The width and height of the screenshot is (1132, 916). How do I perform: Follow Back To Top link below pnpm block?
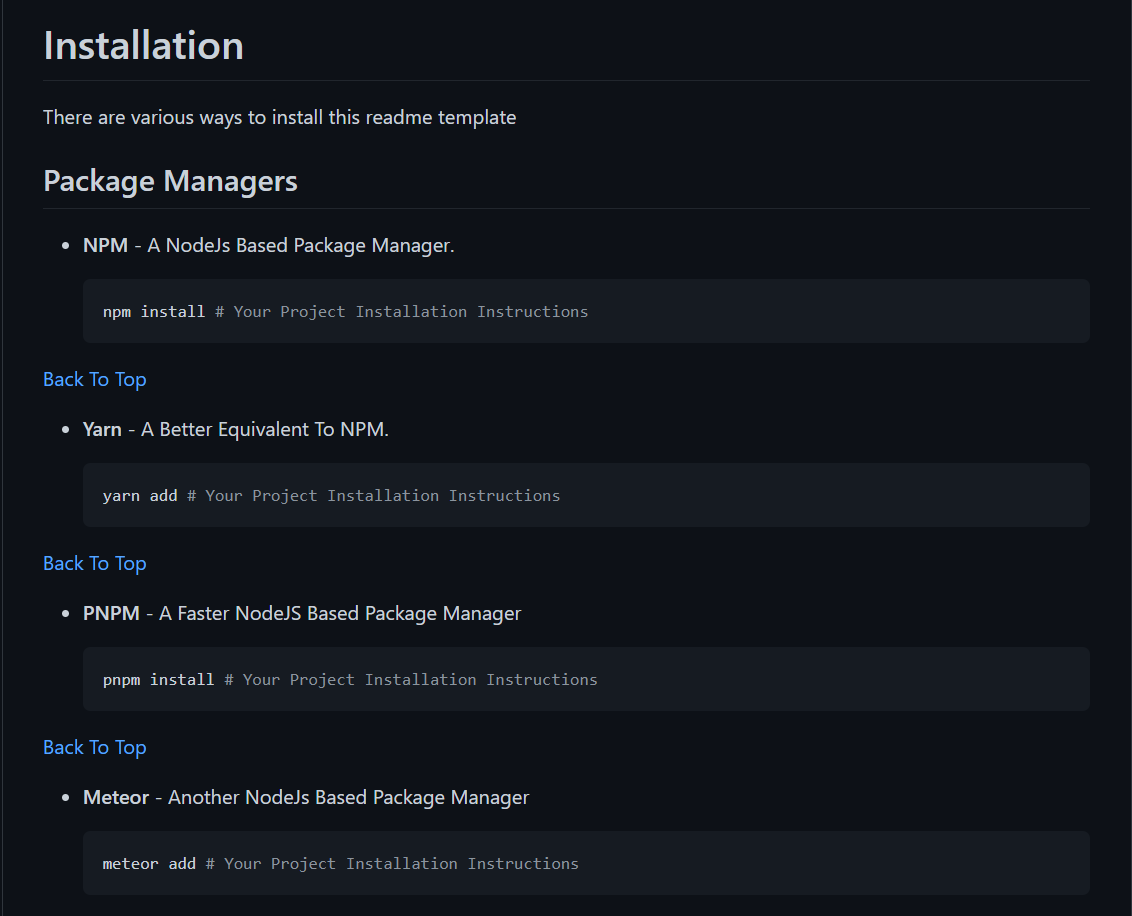pyautogui.click(x=95, y=747)
